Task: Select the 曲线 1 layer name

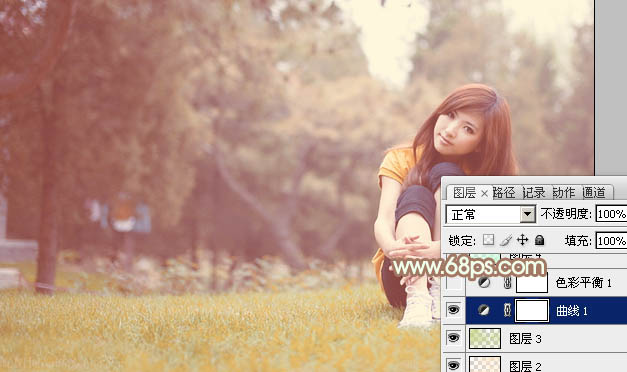Action: [572, 310]
